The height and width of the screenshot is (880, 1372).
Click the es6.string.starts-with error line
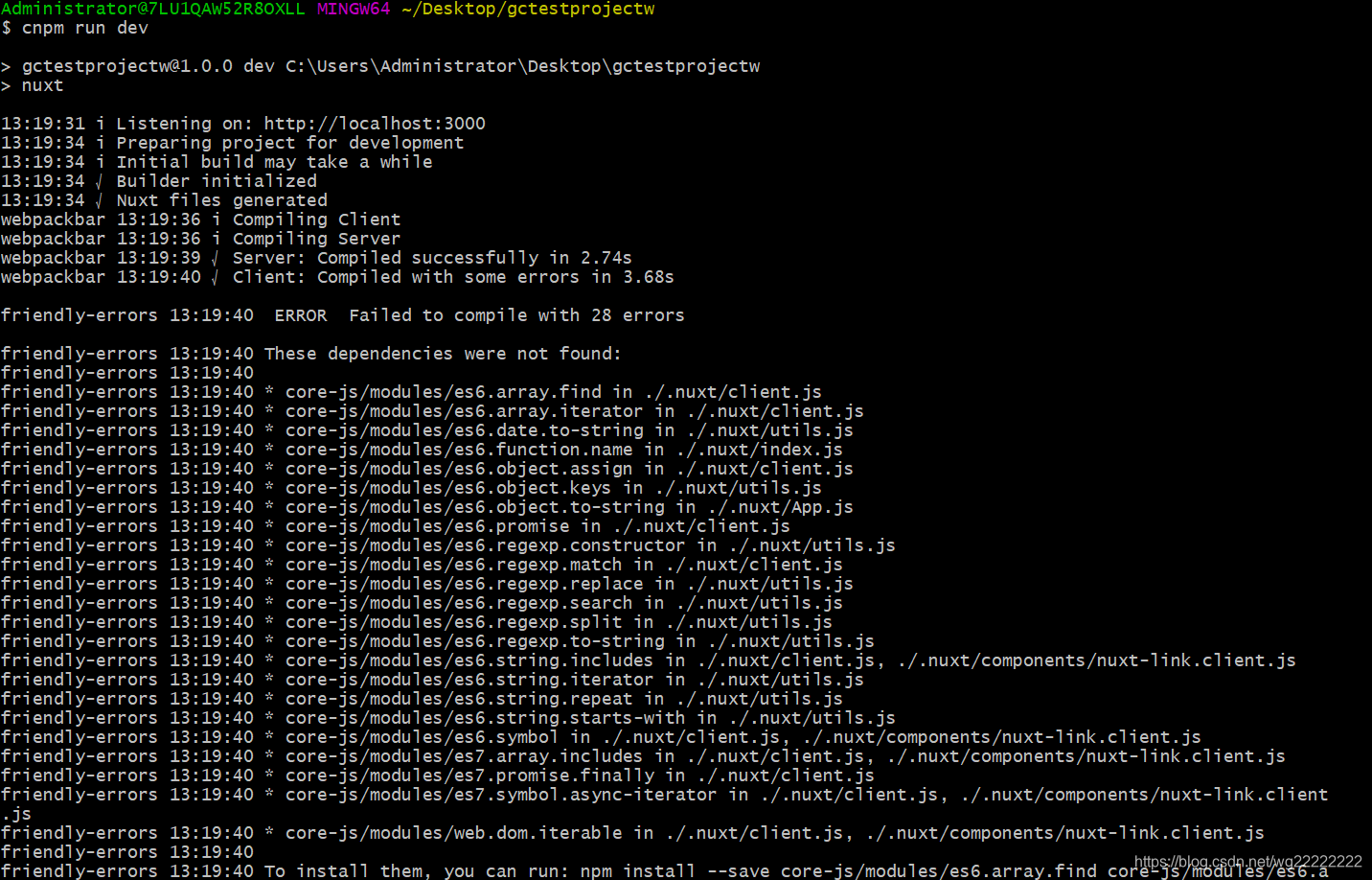[x=448, y=718]
